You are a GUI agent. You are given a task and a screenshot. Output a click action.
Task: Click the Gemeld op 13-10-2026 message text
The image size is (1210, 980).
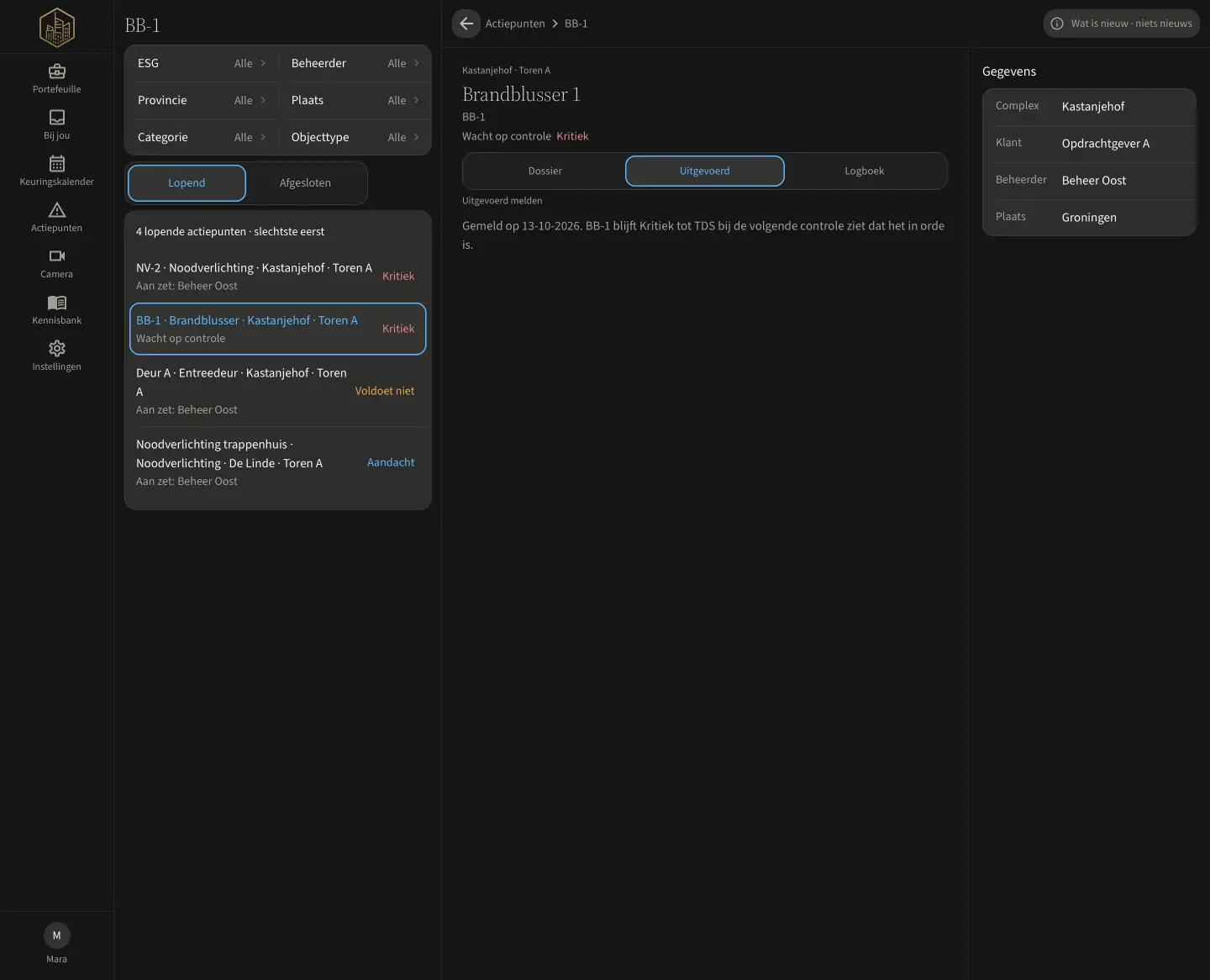click(703, 235)
